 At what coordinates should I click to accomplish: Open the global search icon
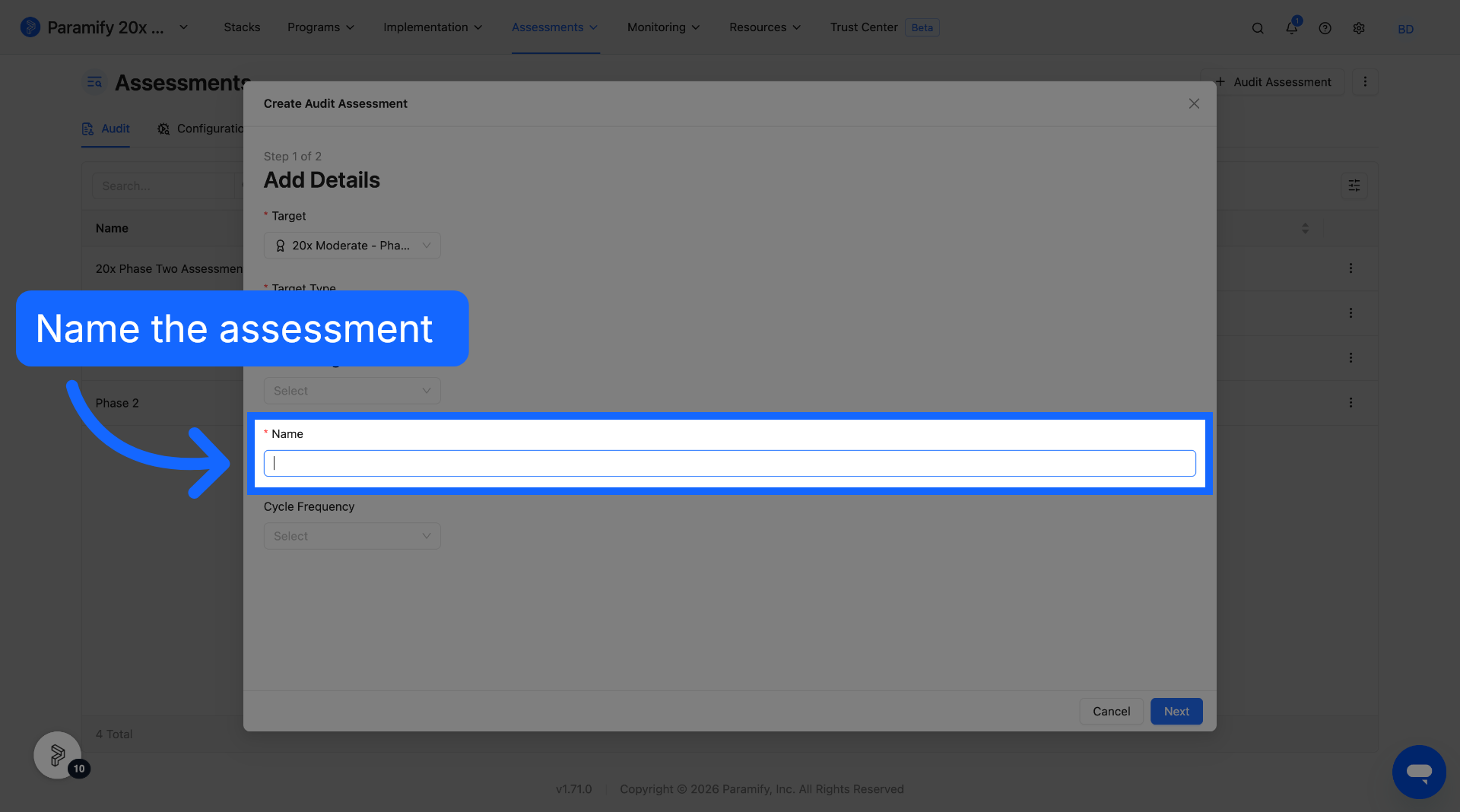point(1258,28)
